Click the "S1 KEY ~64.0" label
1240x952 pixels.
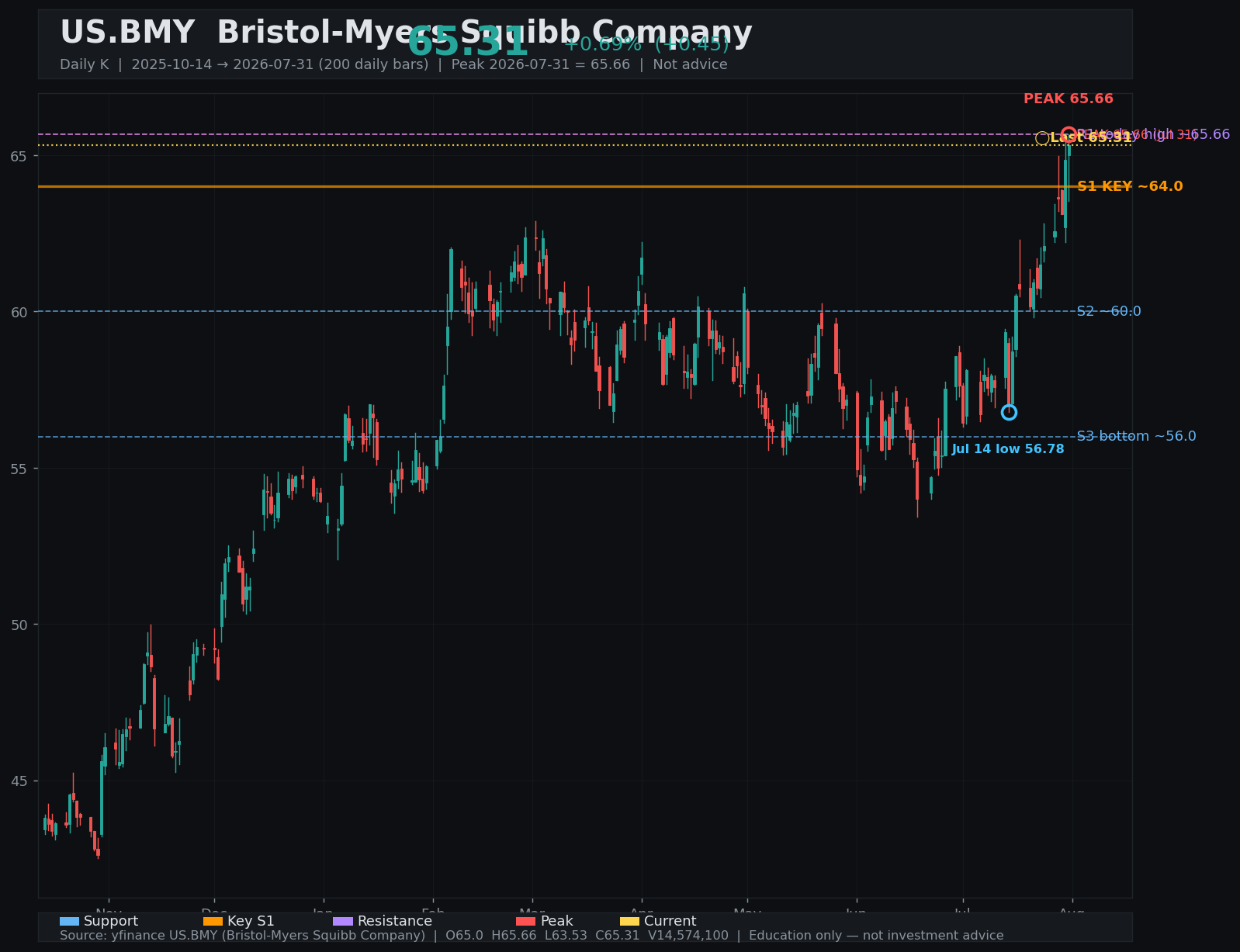tap(1130, 186)
